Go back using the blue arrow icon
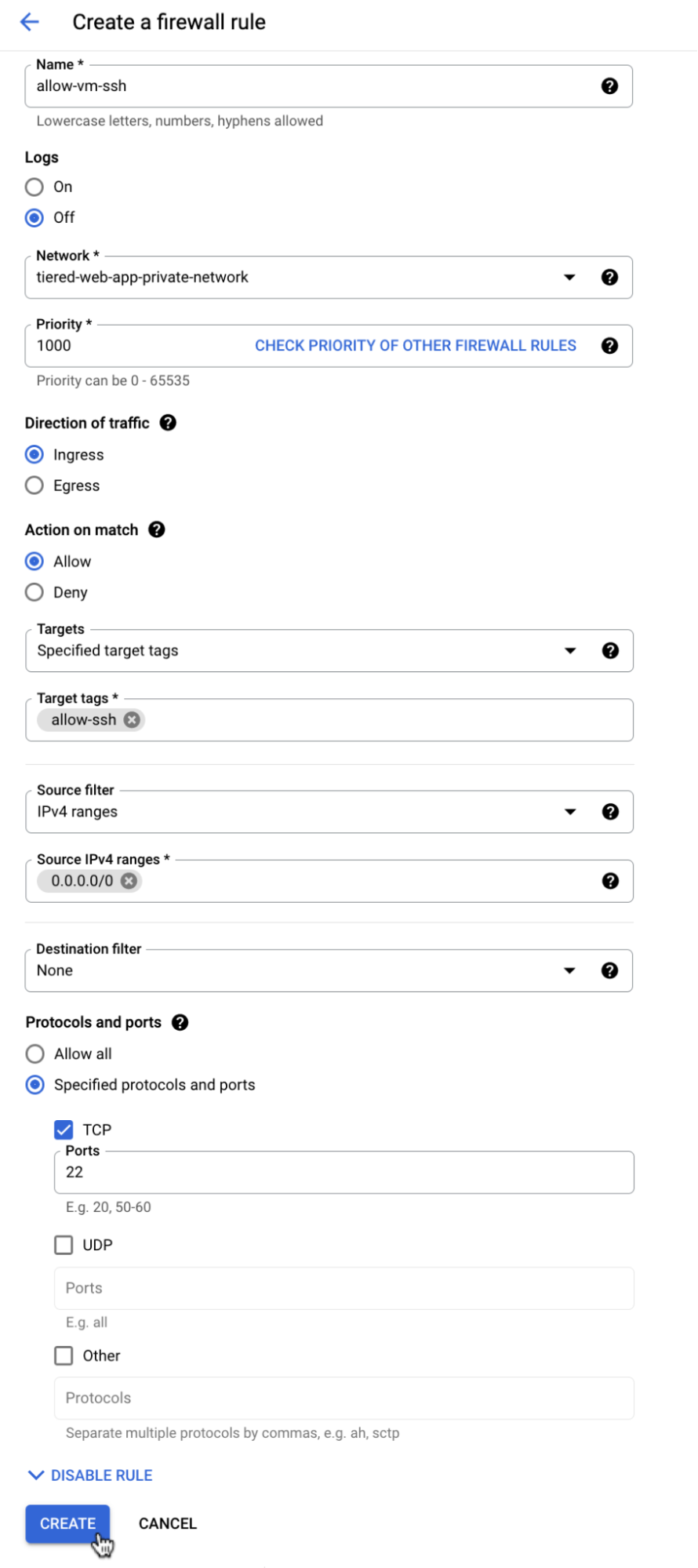This screenshot has width=698, height=1568. [x=30, y=22]
